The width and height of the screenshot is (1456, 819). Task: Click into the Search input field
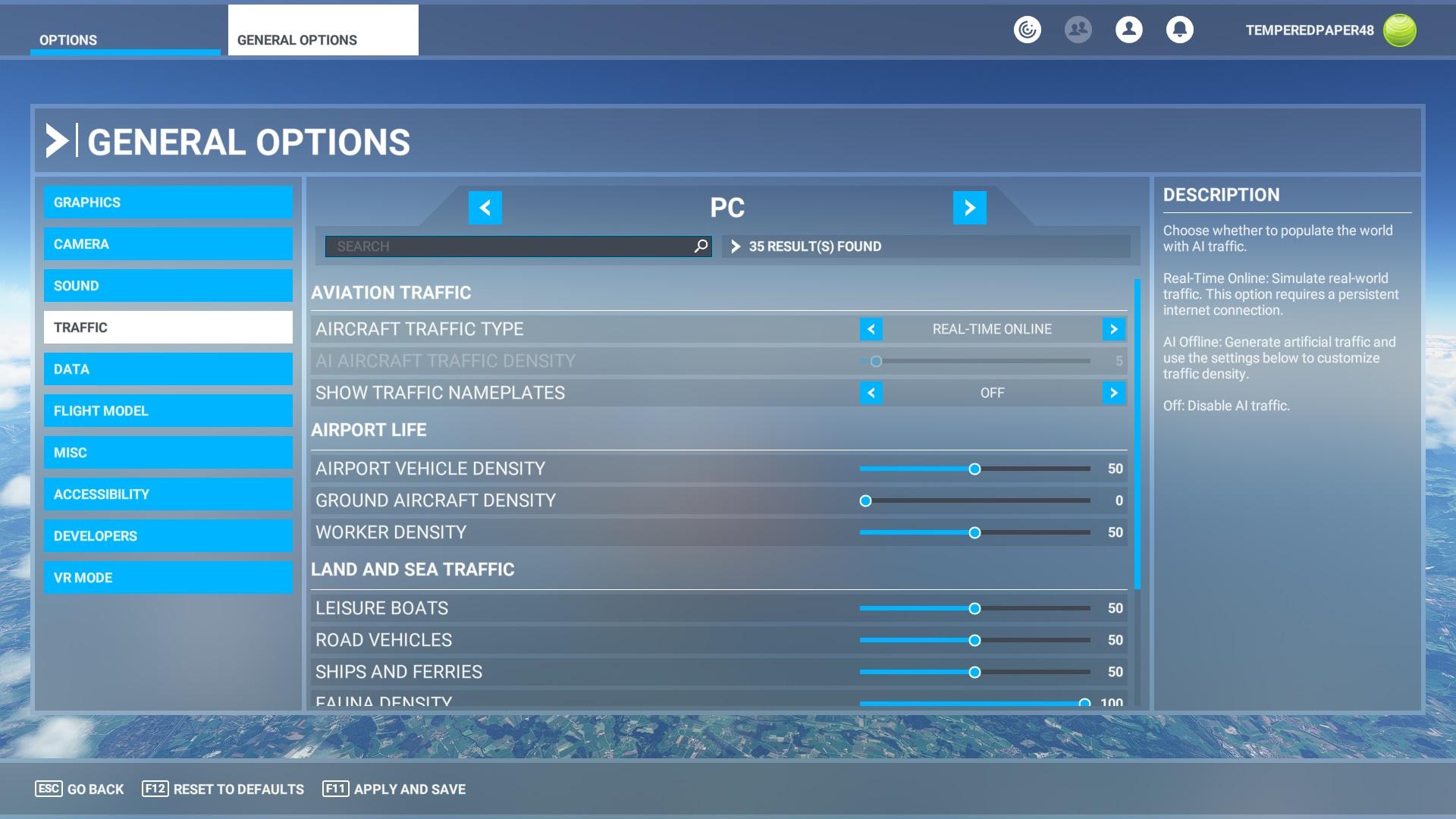508,246
